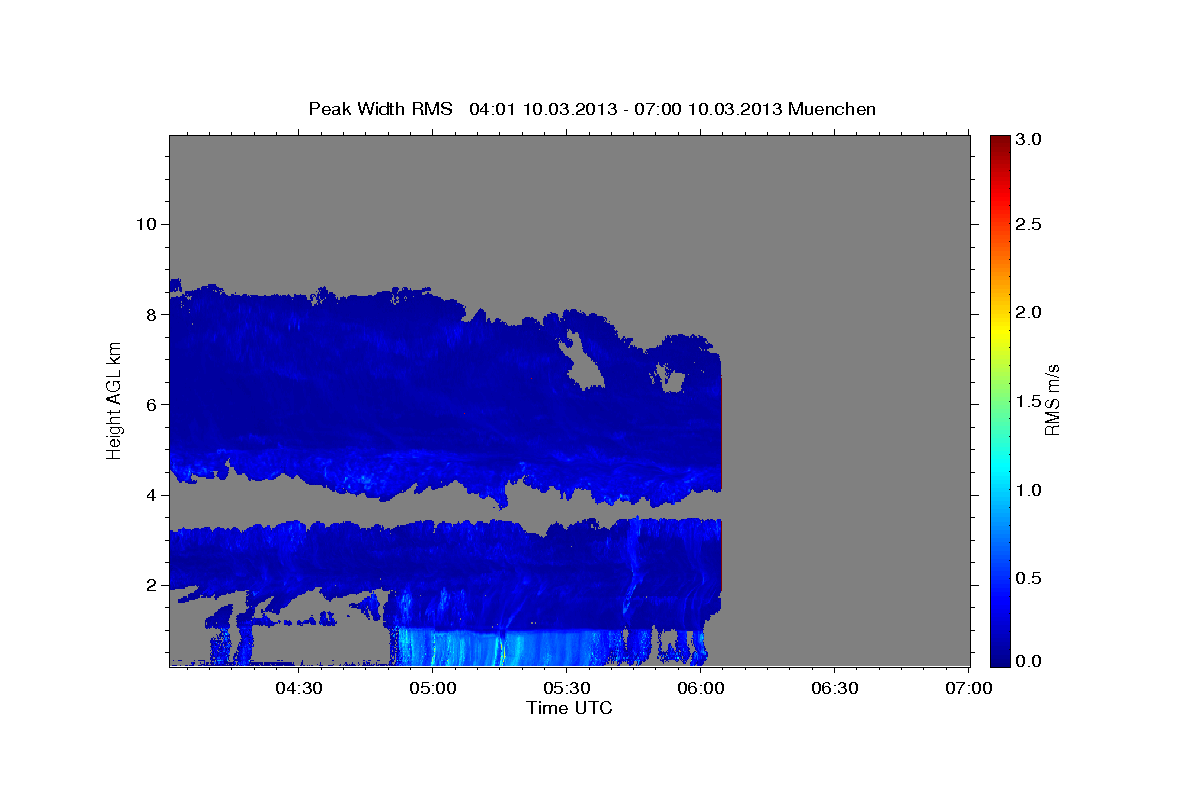Click the 'Height AGL km' axis label
The height and width of the screenshot is (800, 1200).
(x=115, y=400)
